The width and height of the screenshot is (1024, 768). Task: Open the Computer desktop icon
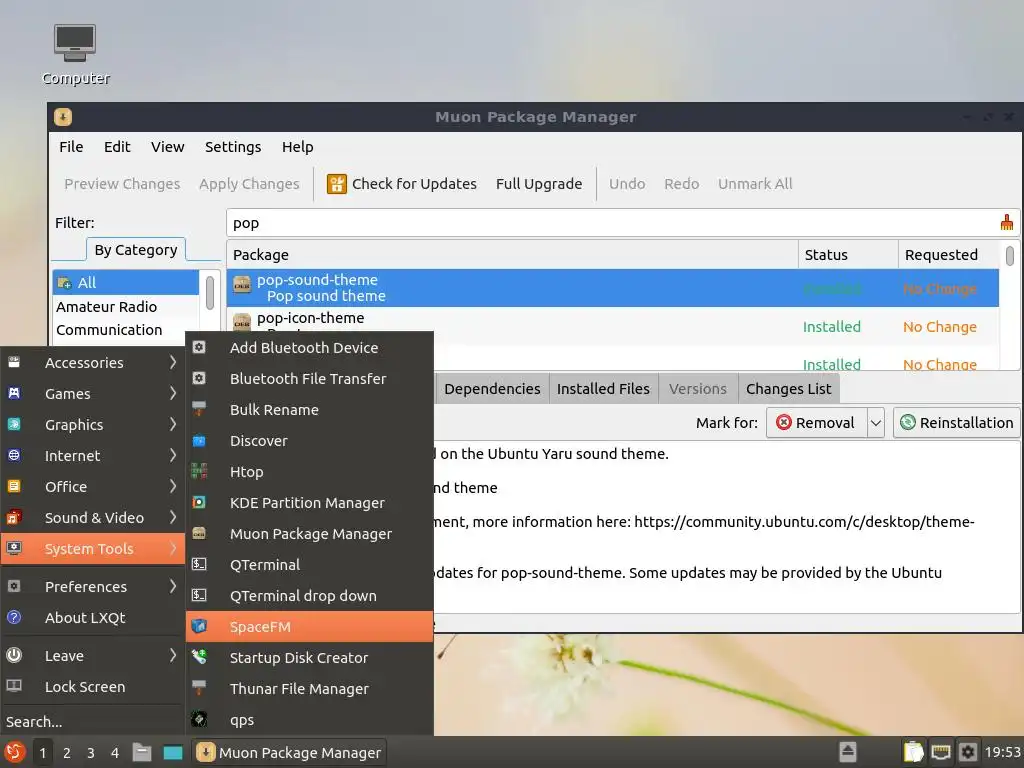point(75,55)
